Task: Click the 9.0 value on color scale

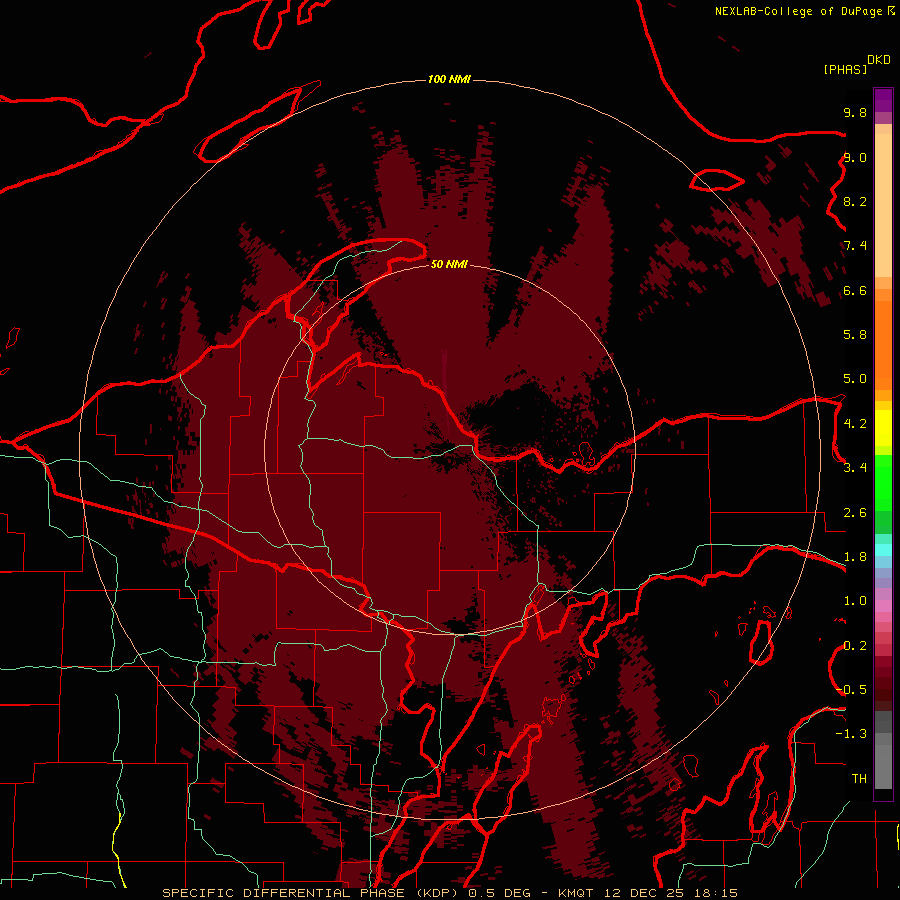Action: click(855, 157)
